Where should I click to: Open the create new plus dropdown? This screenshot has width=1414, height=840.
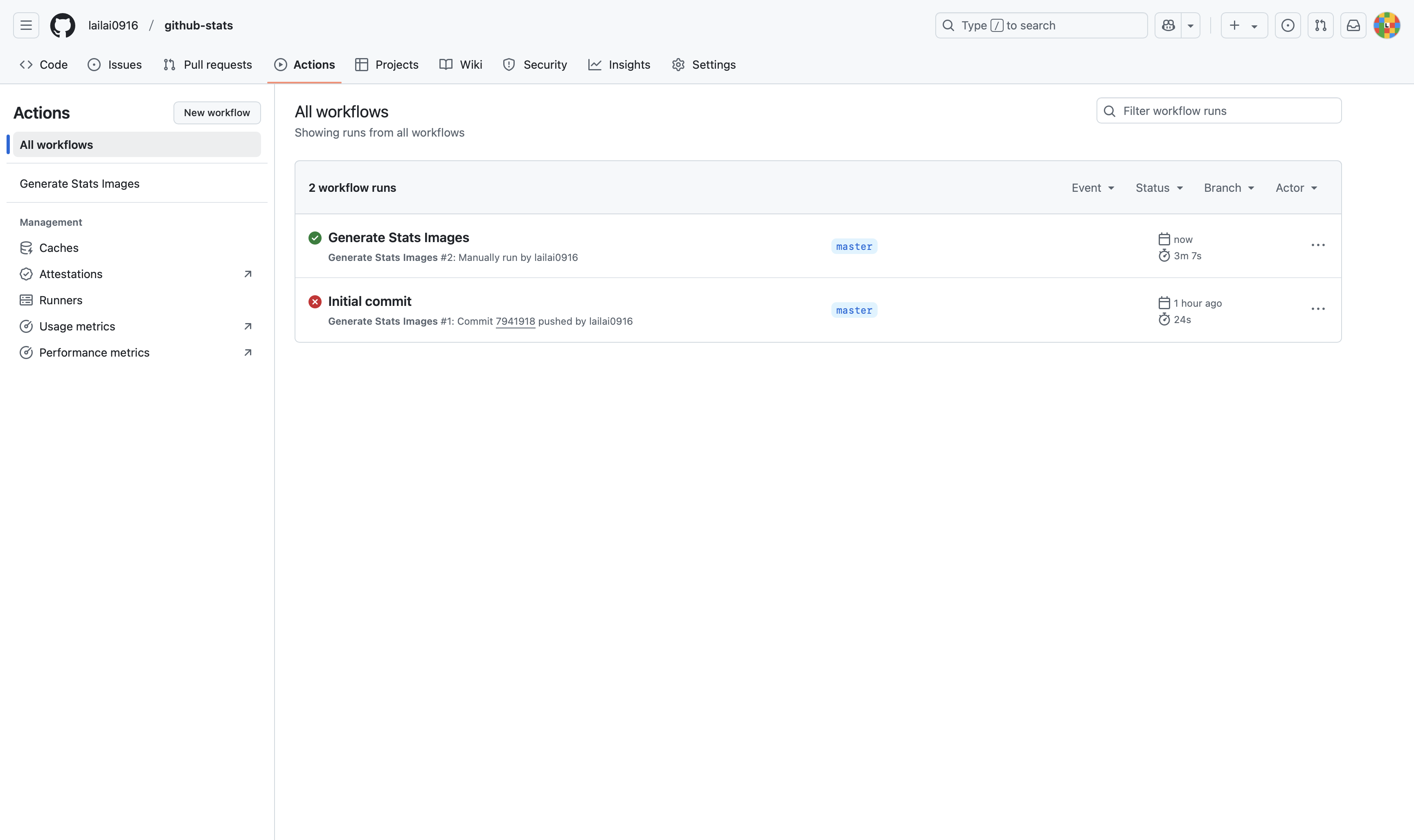click(x=1243, y=25)
